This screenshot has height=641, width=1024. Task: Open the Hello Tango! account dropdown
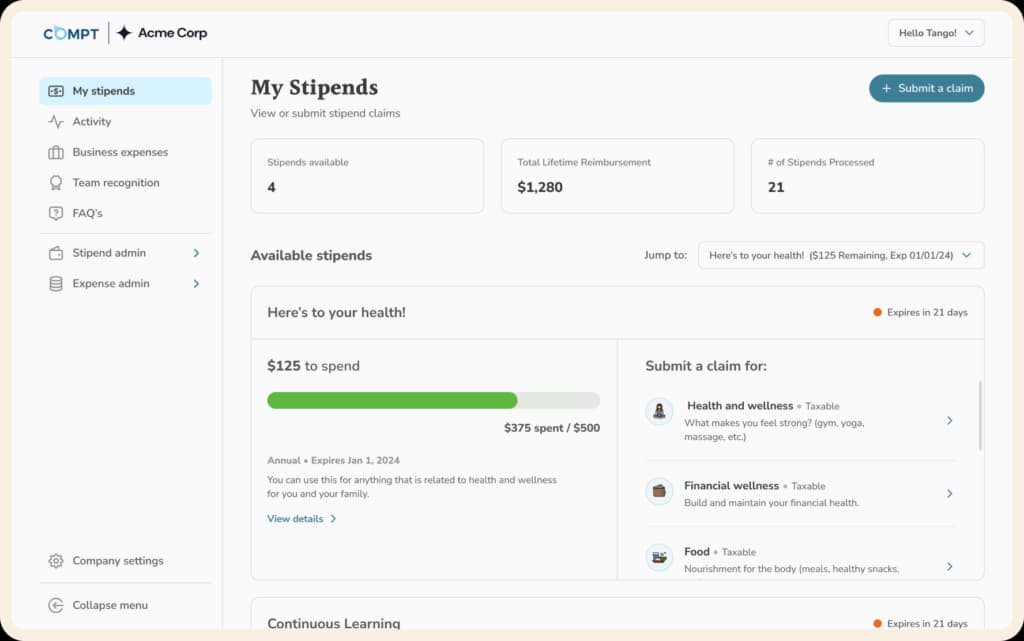(935, 32)
